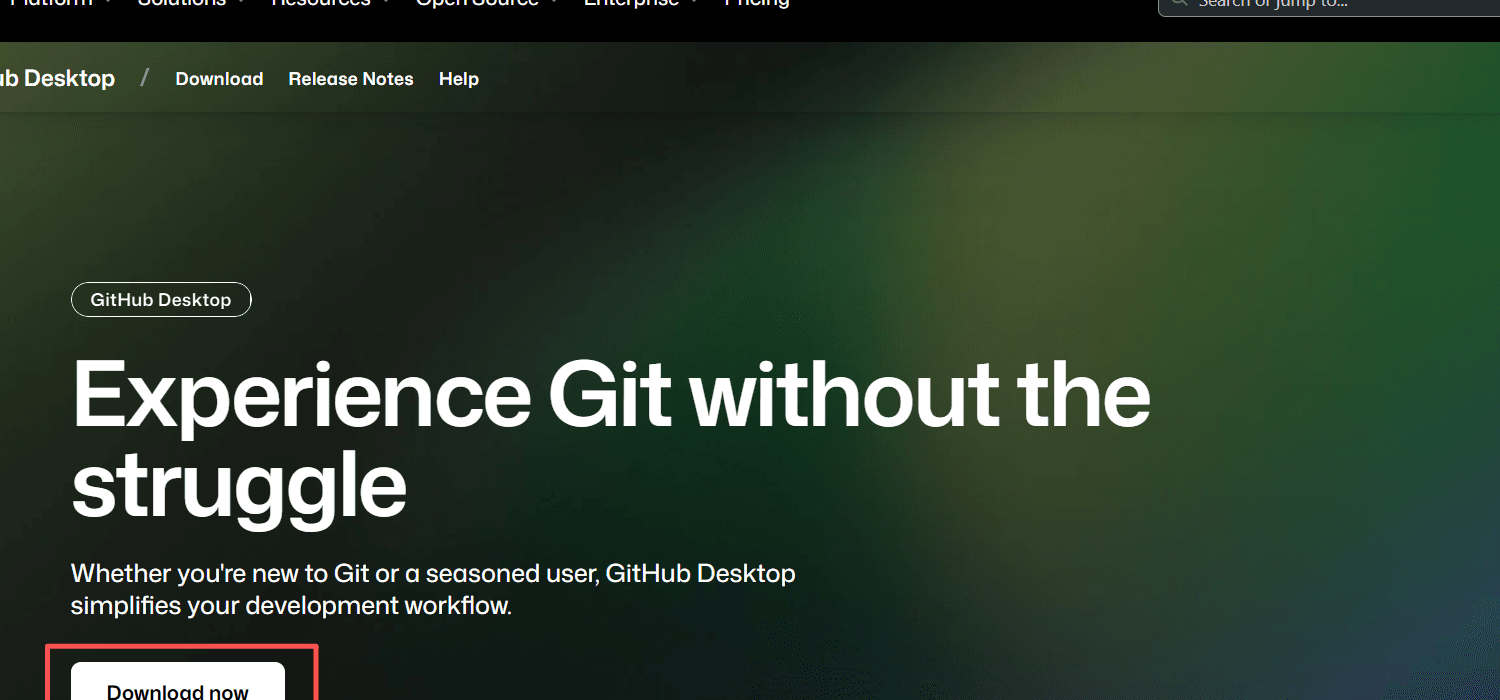Click the GitHub Desktop pill badge

[161, 300]
